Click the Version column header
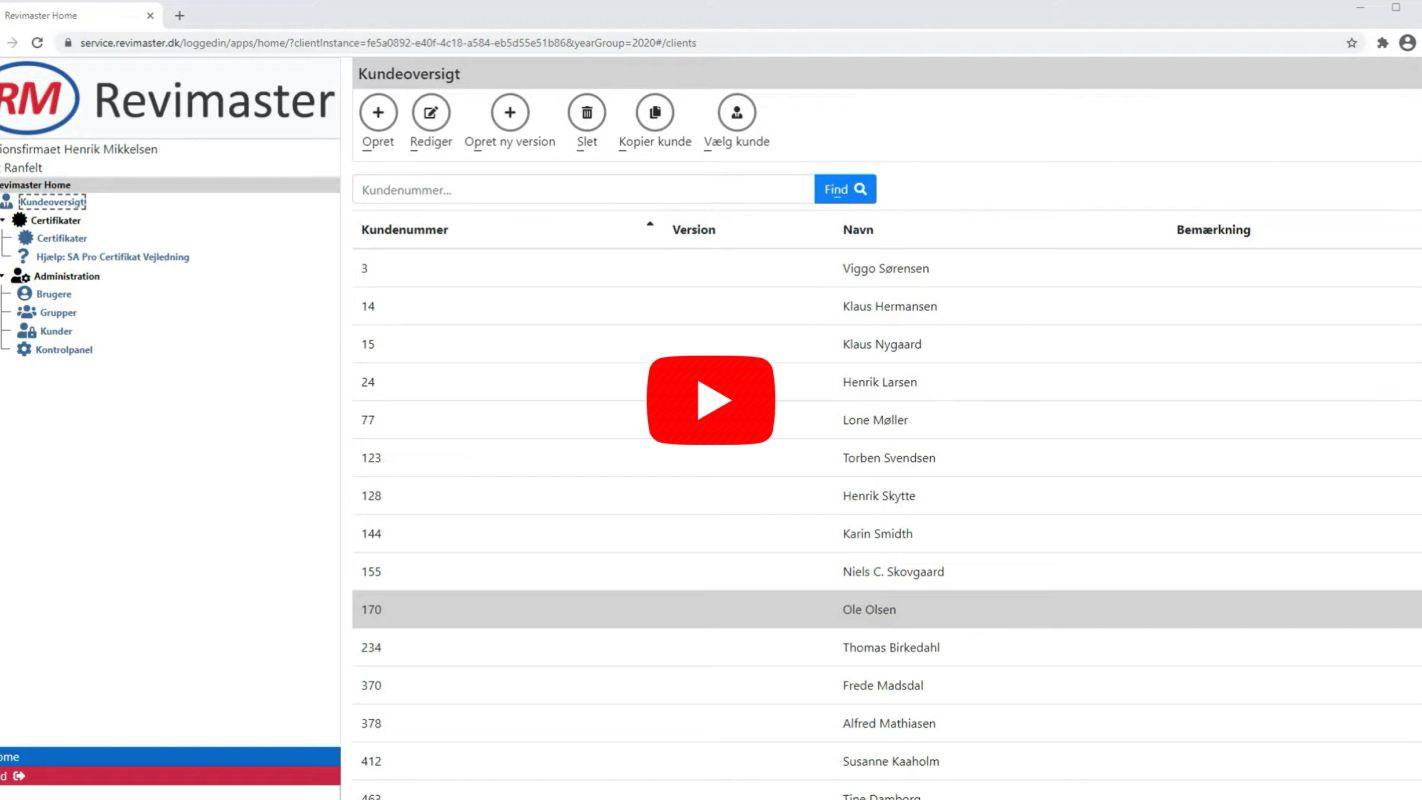1422x800 pixels. [694, 230]
